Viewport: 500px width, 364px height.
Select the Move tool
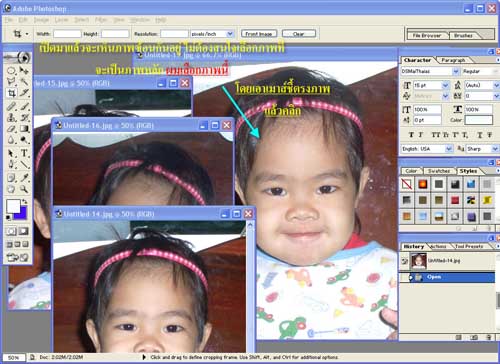(x=24, y=71)
